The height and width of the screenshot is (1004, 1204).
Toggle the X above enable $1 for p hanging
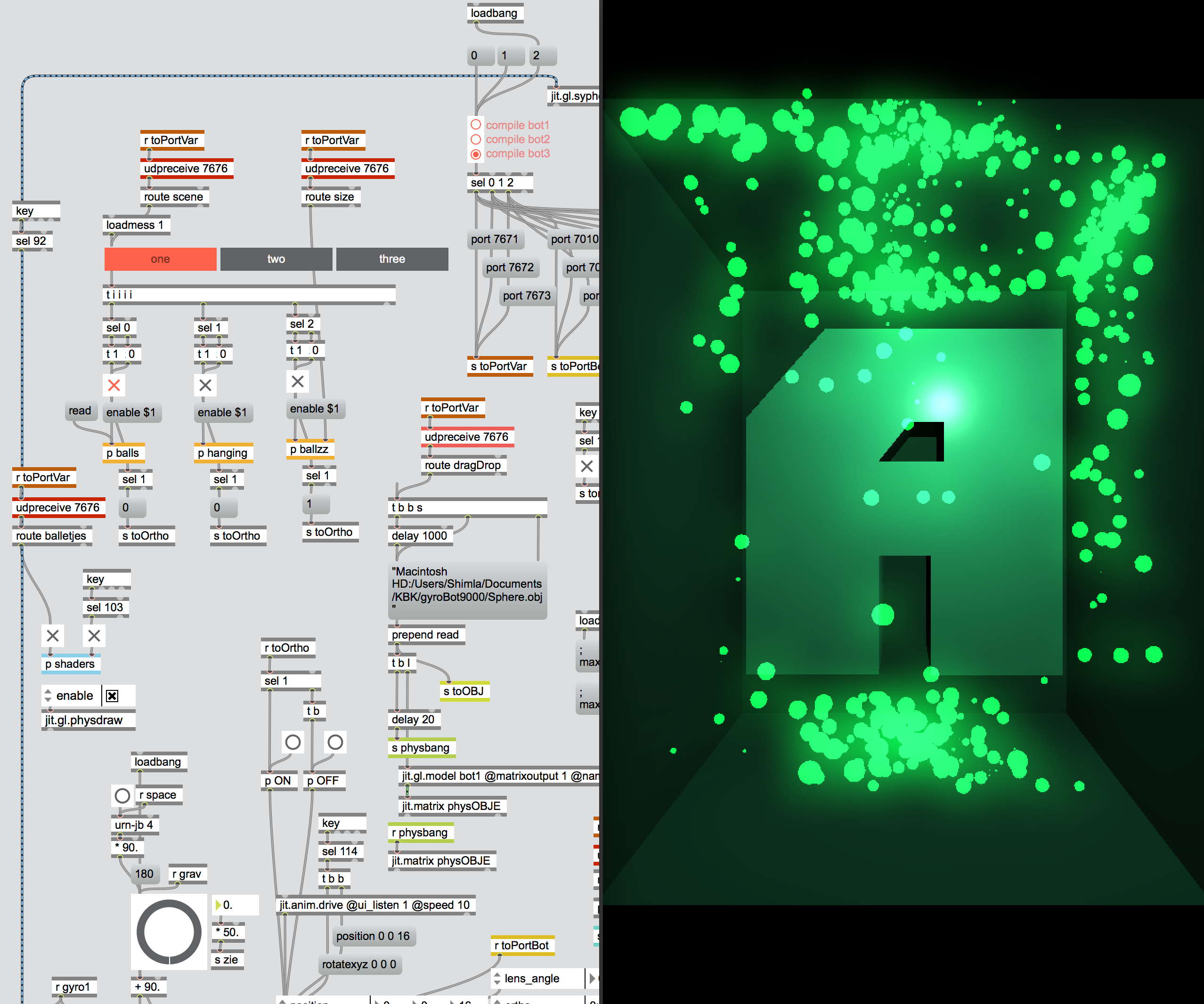click(x=205, y=385)
